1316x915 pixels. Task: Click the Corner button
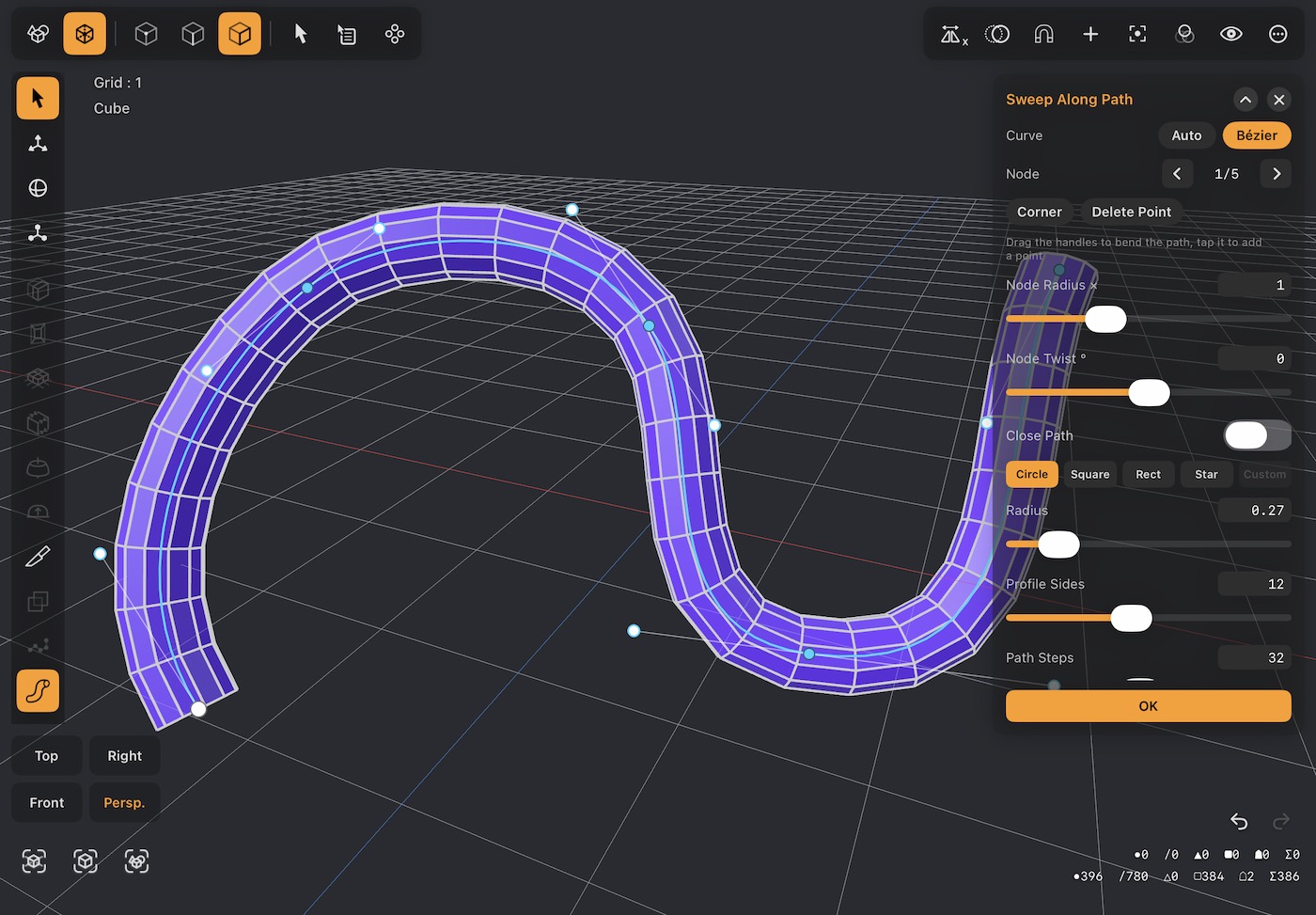(x=1040, y=213)
